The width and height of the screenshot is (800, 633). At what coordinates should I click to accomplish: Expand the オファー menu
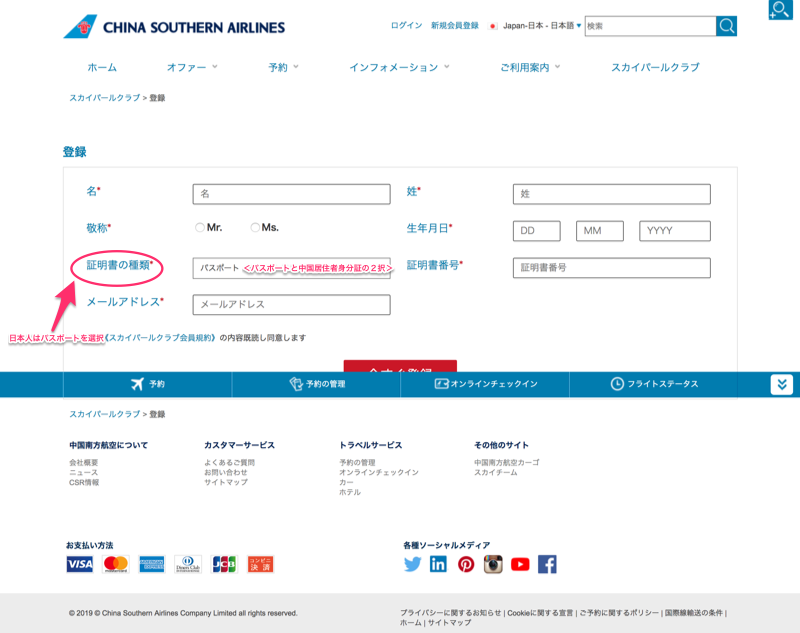tap(192, 67)
